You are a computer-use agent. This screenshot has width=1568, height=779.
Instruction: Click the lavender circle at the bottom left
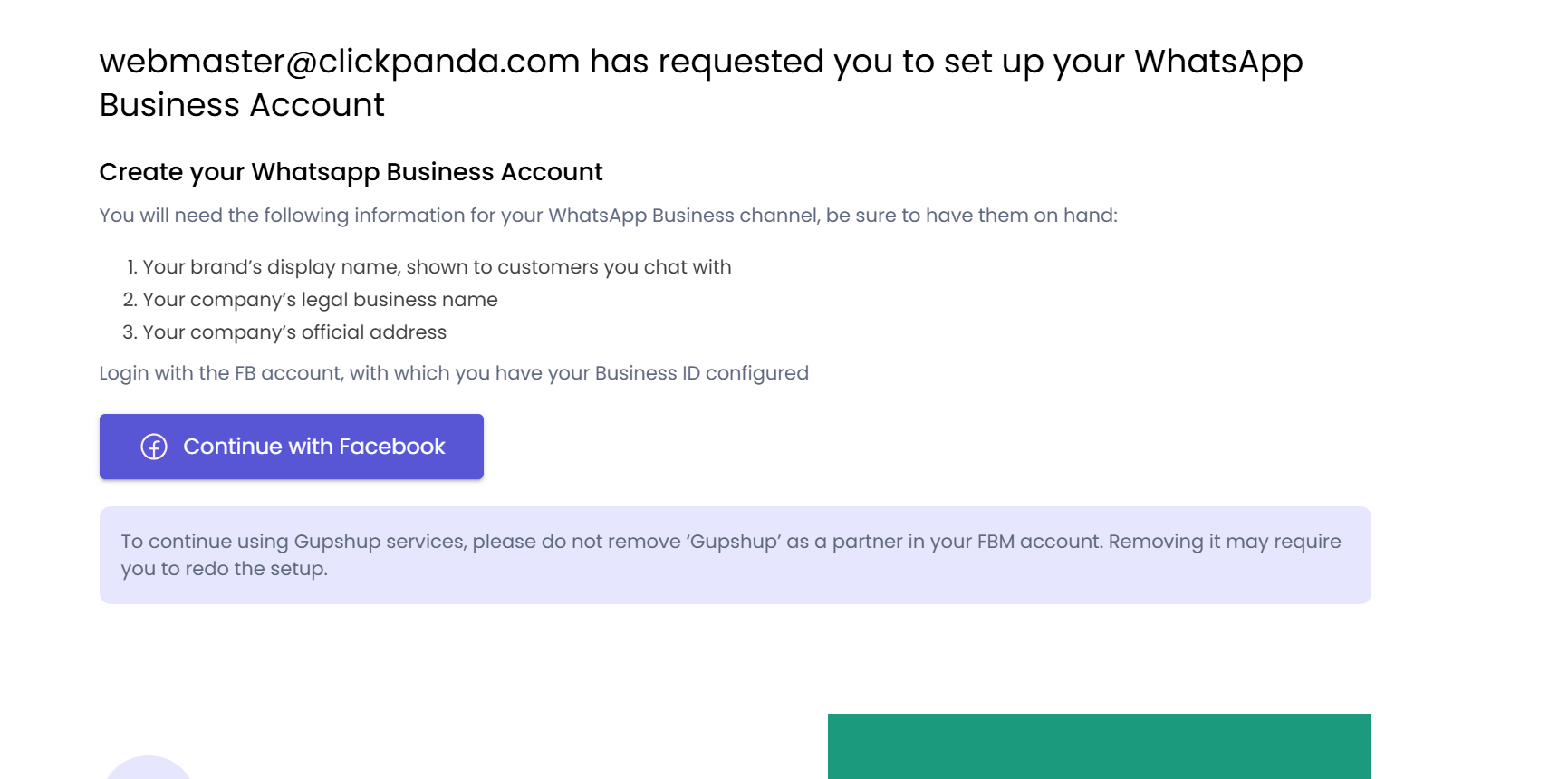(149, 768)
